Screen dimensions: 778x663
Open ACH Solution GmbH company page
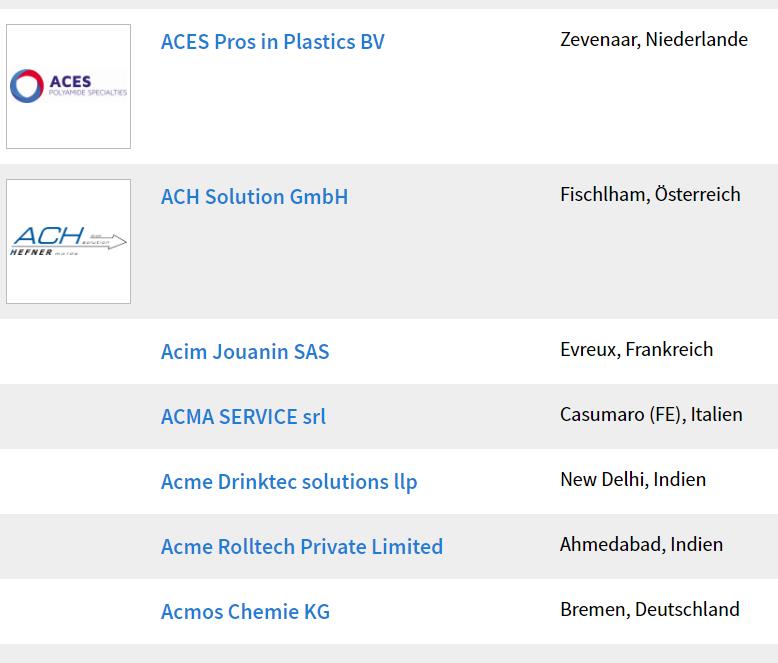(255, 197)
